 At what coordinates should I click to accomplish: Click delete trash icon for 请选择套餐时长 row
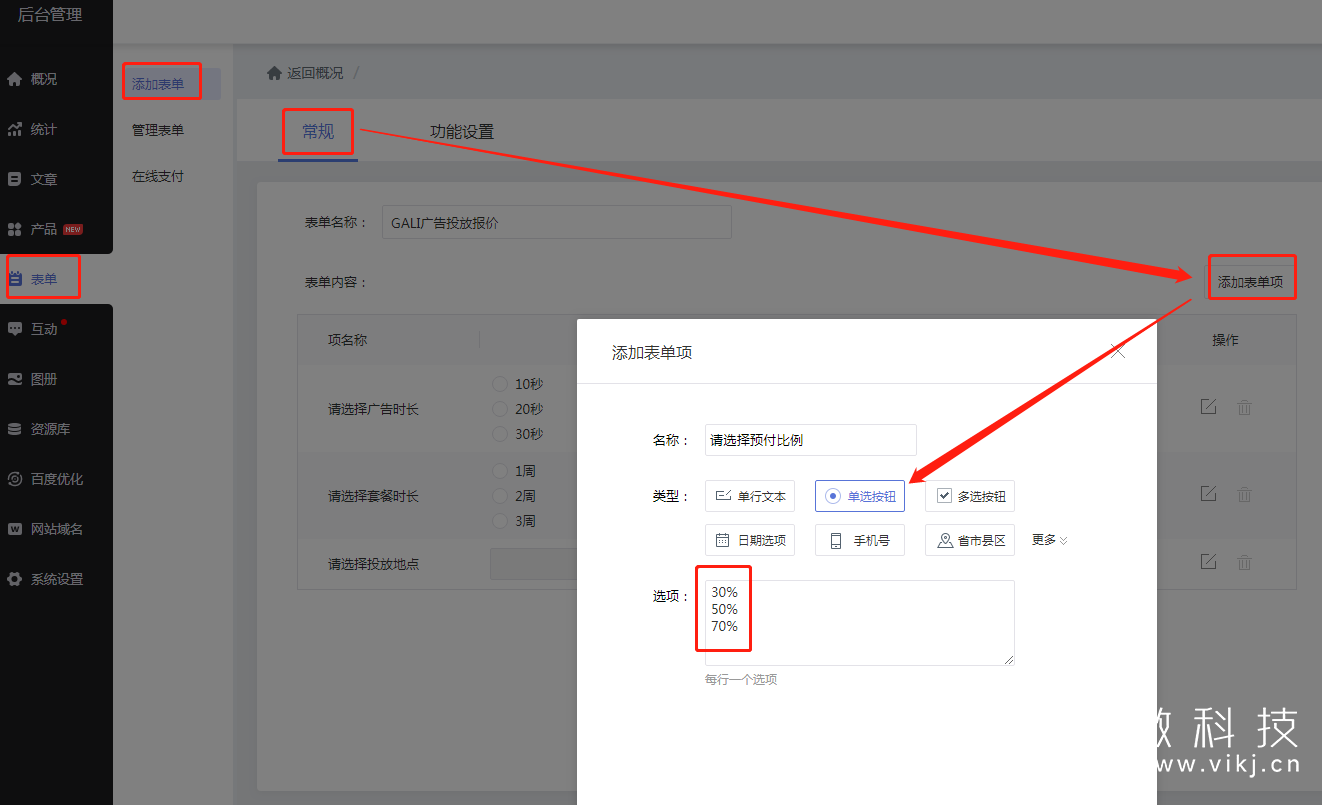[x=1244, y=494]
